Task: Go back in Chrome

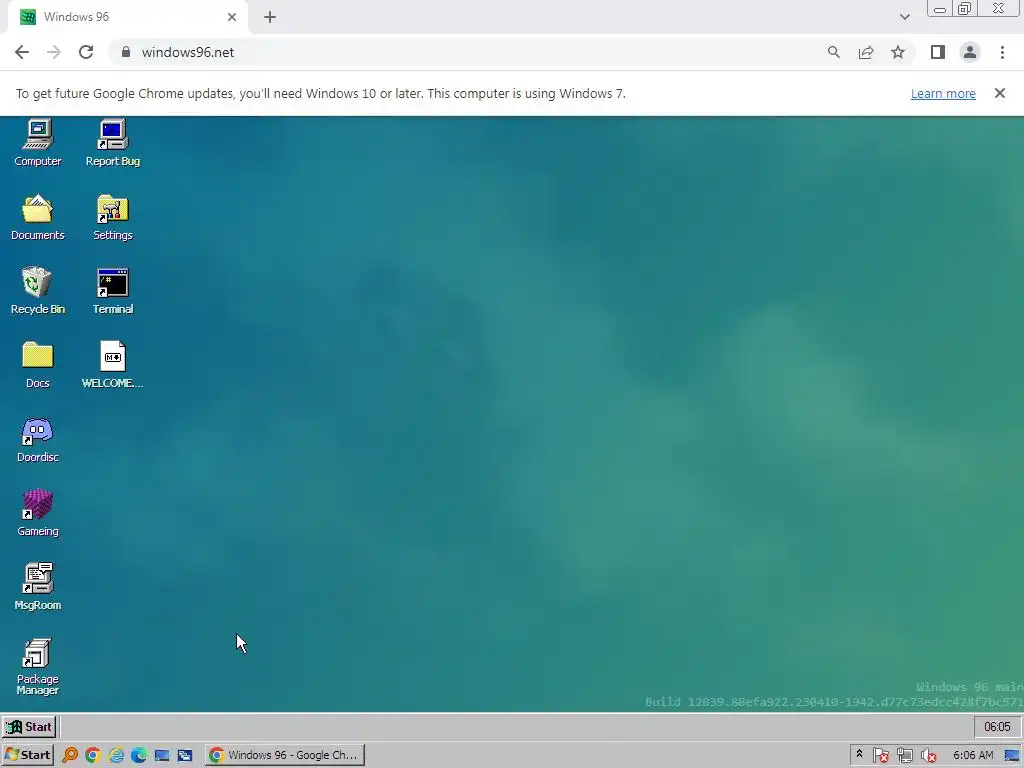Action: pos(22,52)
